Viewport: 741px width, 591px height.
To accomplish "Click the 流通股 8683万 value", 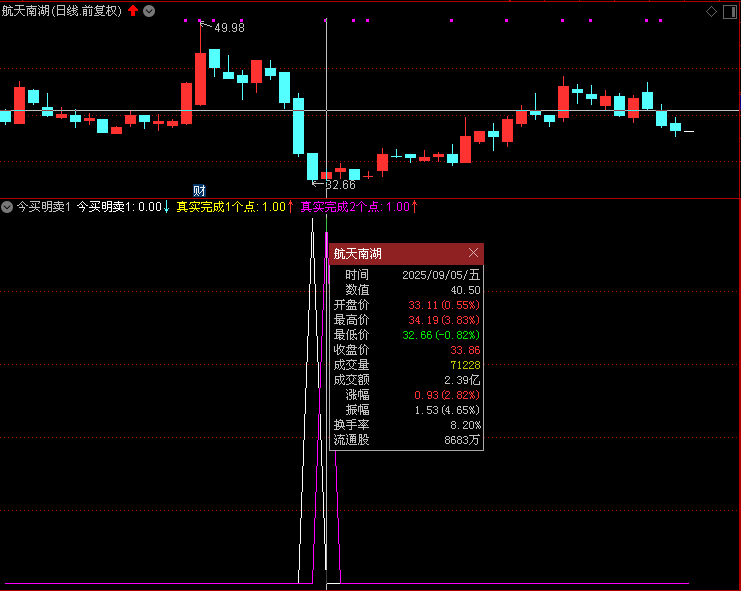I will [x=462, y=440].
